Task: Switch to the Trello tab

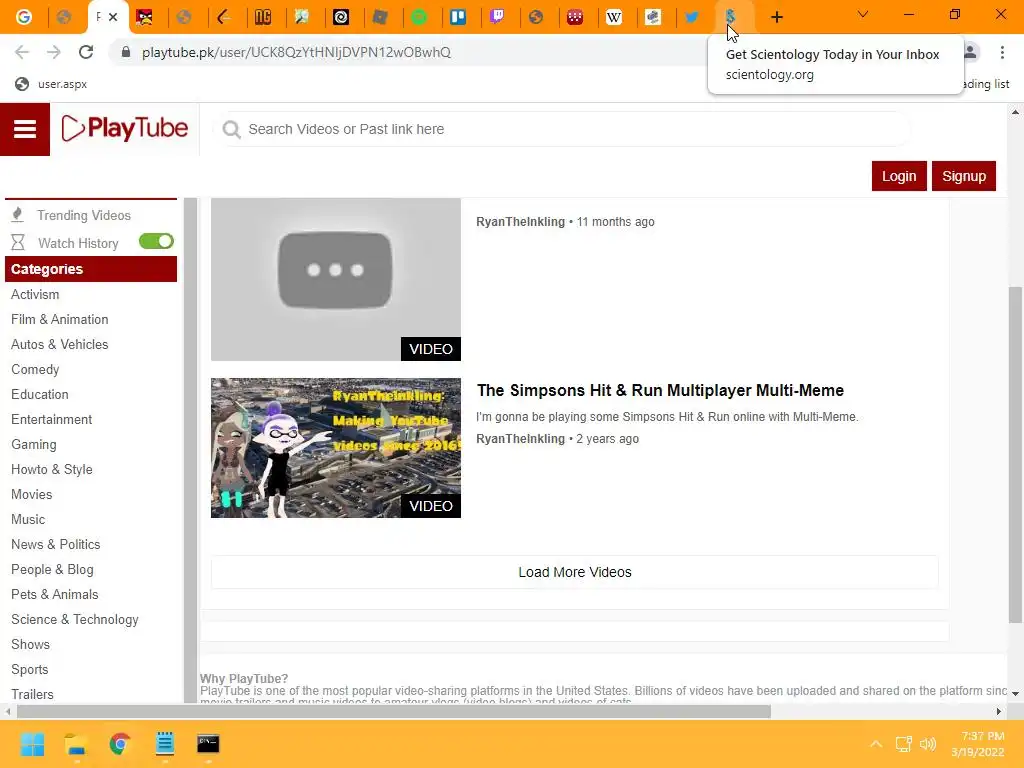Action: click(x=458, y=17)
